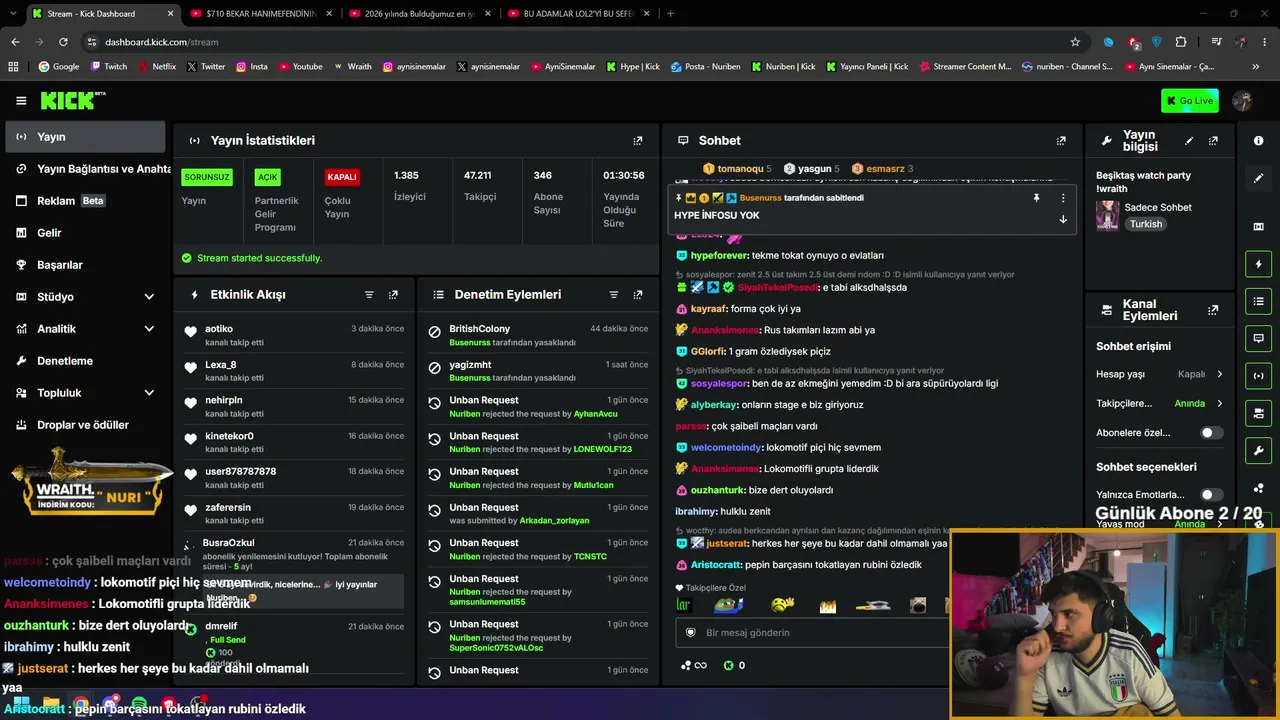Image resolution: width=1280 pixels, height=720 pixels.
Task: Switch to the BU ADAMLAR LOL2 YouTube tab
Action: [579, 14]
